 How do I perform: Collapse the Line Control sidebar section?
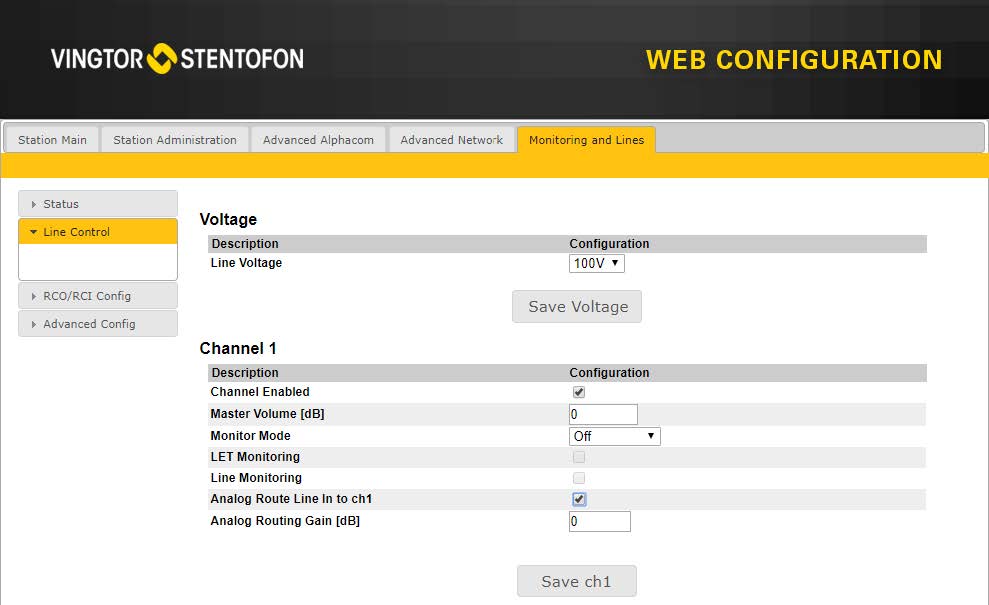pyautogui.click(x=97, y=232)
